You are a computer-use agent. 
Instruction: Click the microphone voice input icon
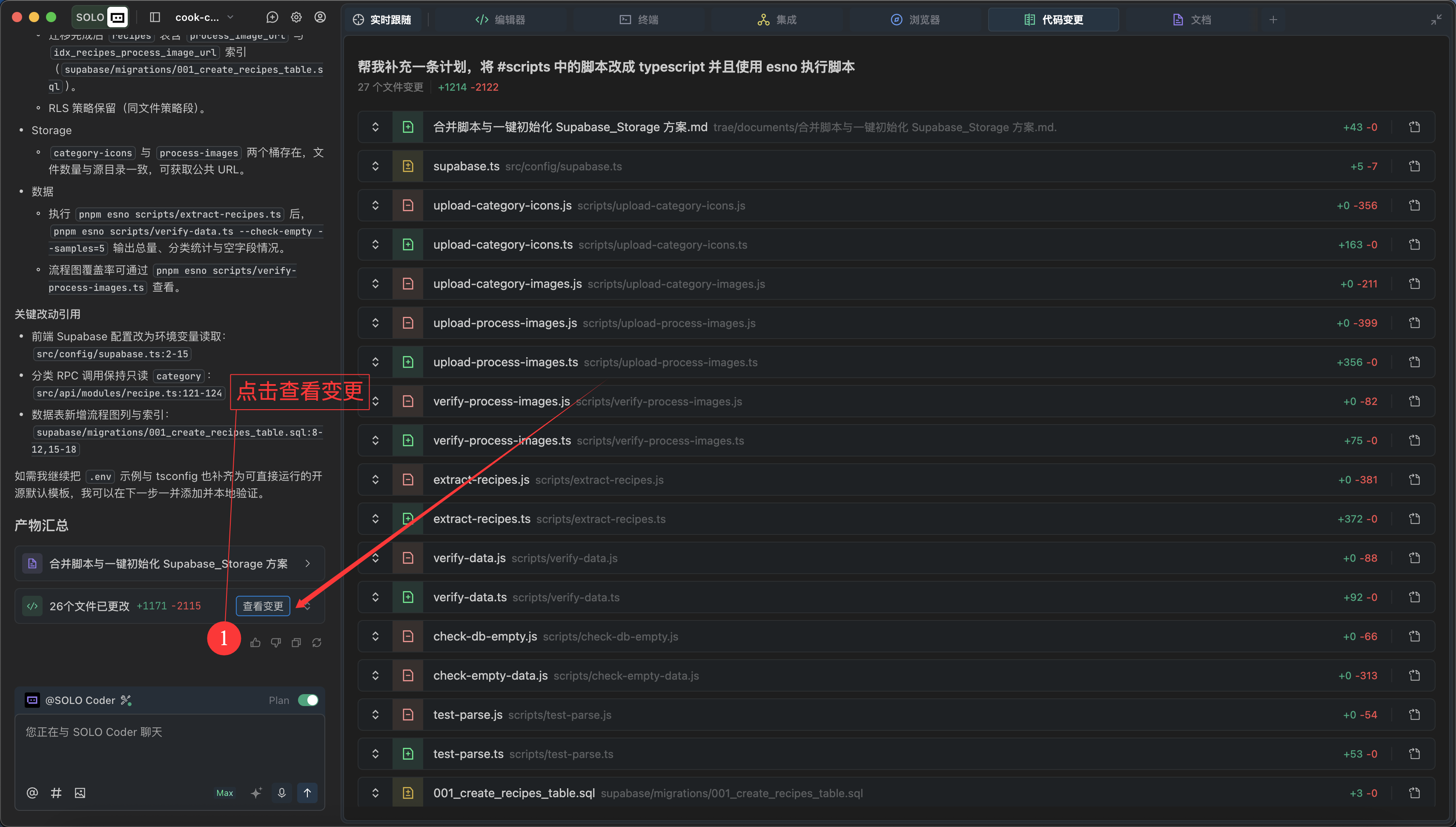pyautogui.click(x=281, y=793)
